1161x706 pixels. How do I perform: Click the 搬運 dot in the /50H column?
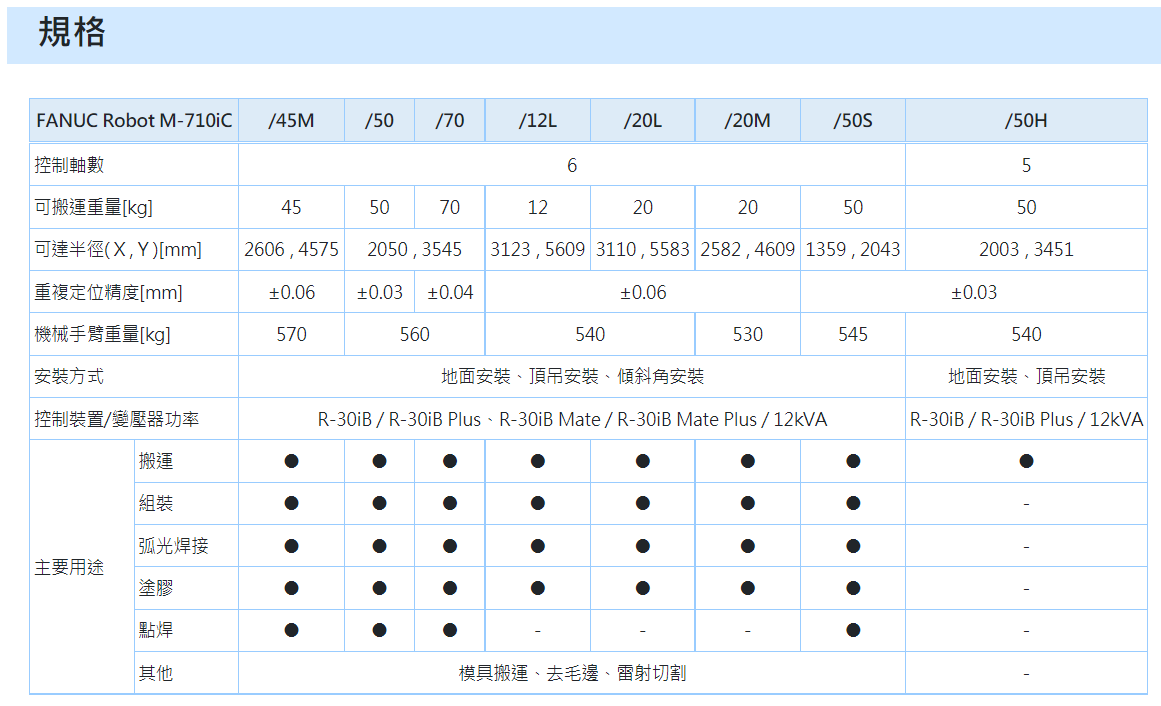pyautogui.click(x=1026, y=461)
